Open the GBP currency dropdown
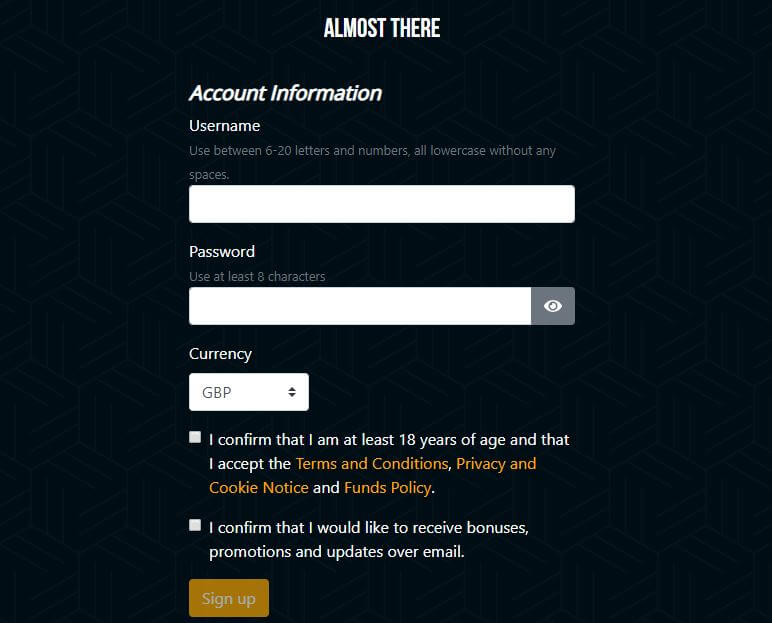The height and width of the screenshot is (623, 772). [249, 392]
